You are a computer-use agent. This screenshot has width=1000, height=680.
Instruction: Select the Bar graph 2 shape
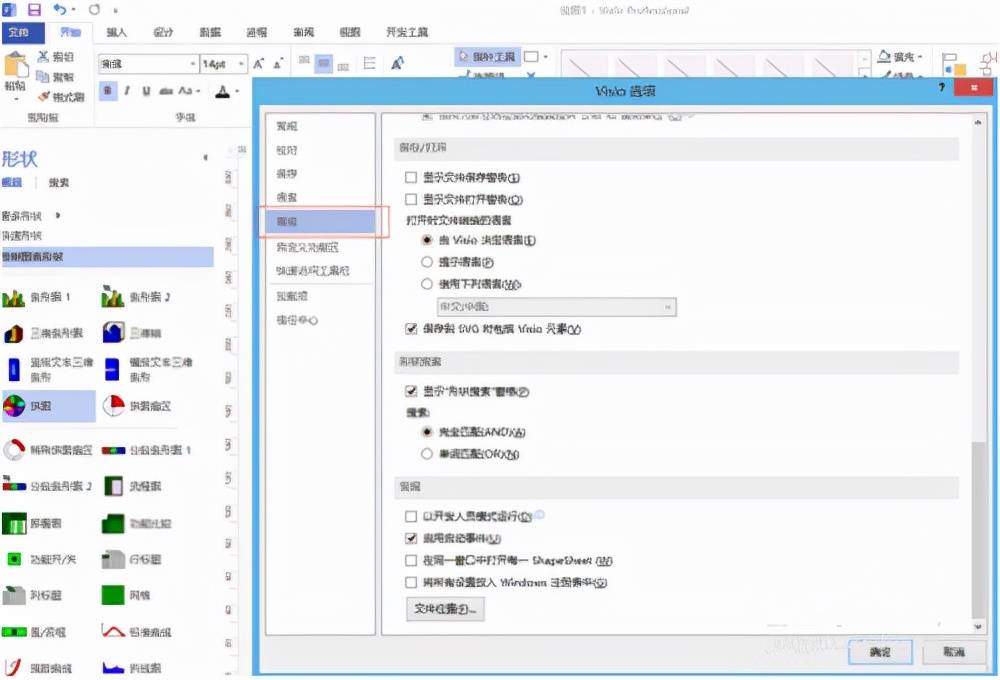point(136,297)
